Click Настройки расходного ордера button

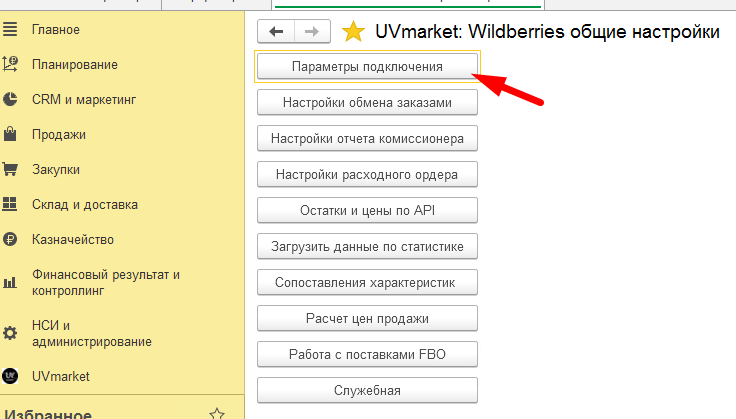click(x=367, y=175)
